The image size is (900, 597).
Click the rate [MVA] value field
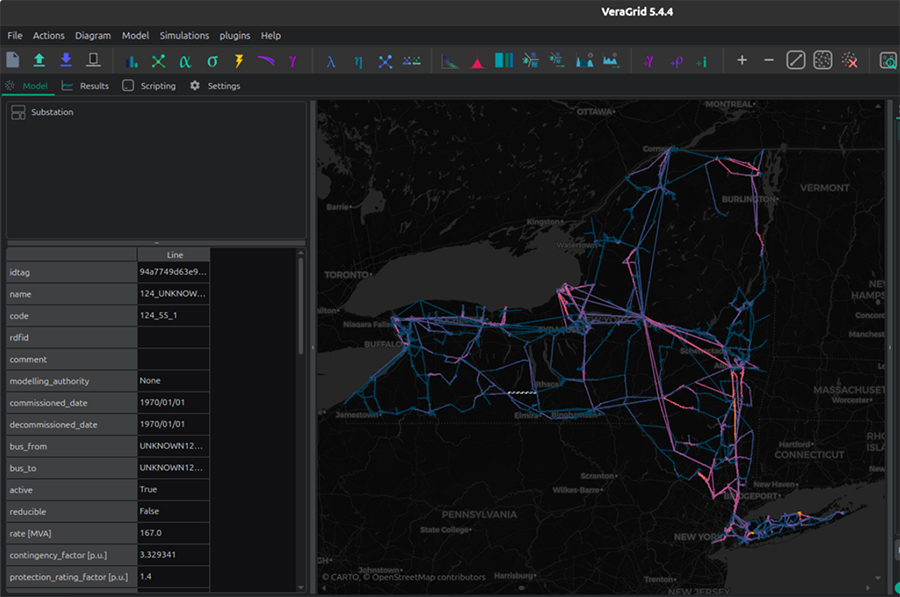click(174, 533)
